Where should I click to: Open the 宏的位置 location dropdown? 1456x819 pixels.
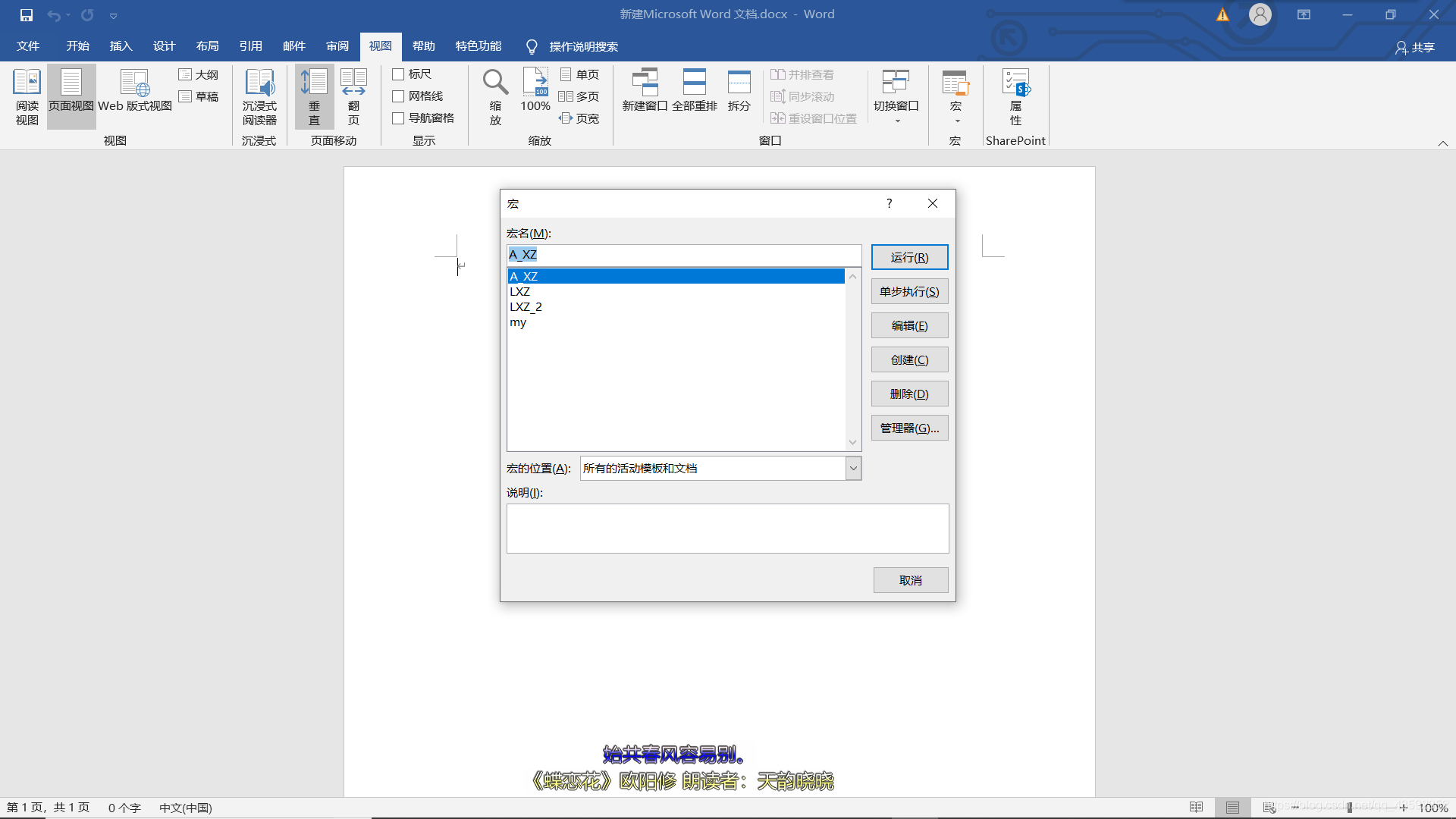coord(854,468)
